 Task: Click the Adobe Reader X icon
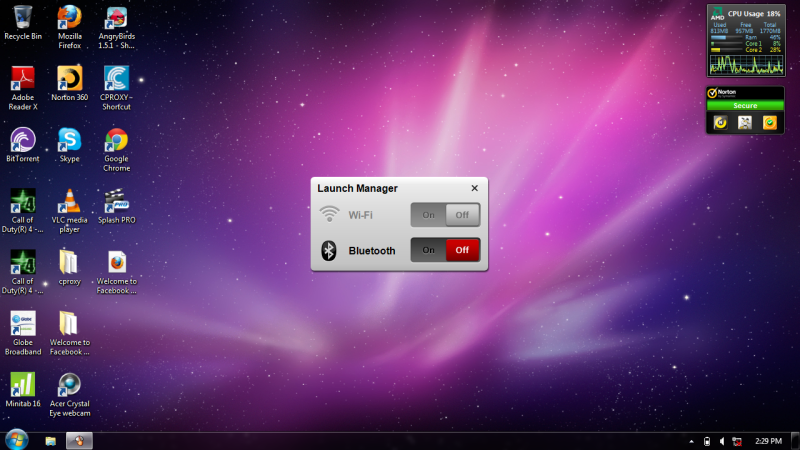[x=23, y=79]
